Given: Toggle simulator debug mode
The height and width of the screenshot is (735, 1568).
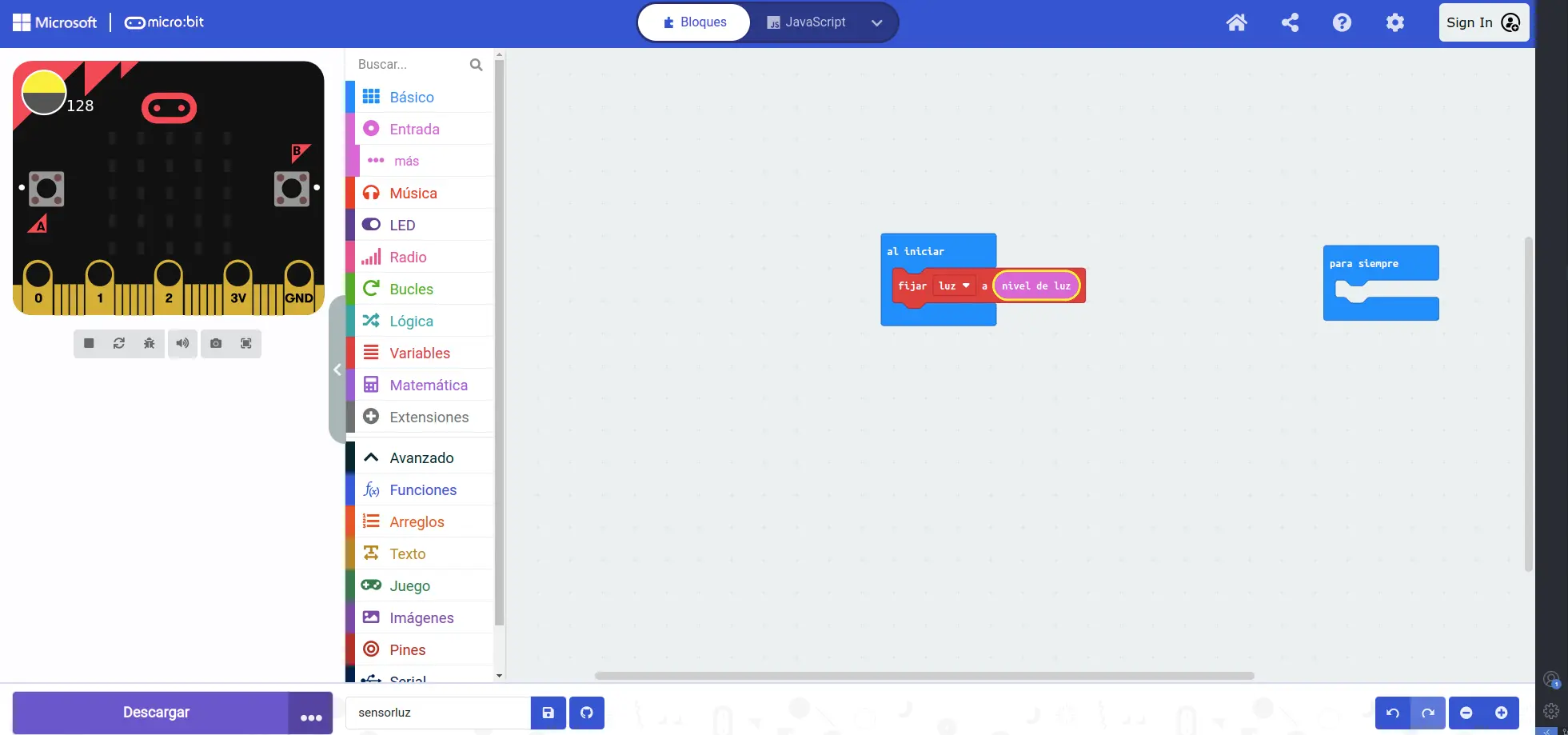Looking at the screenshot, I should click(150, 343).
